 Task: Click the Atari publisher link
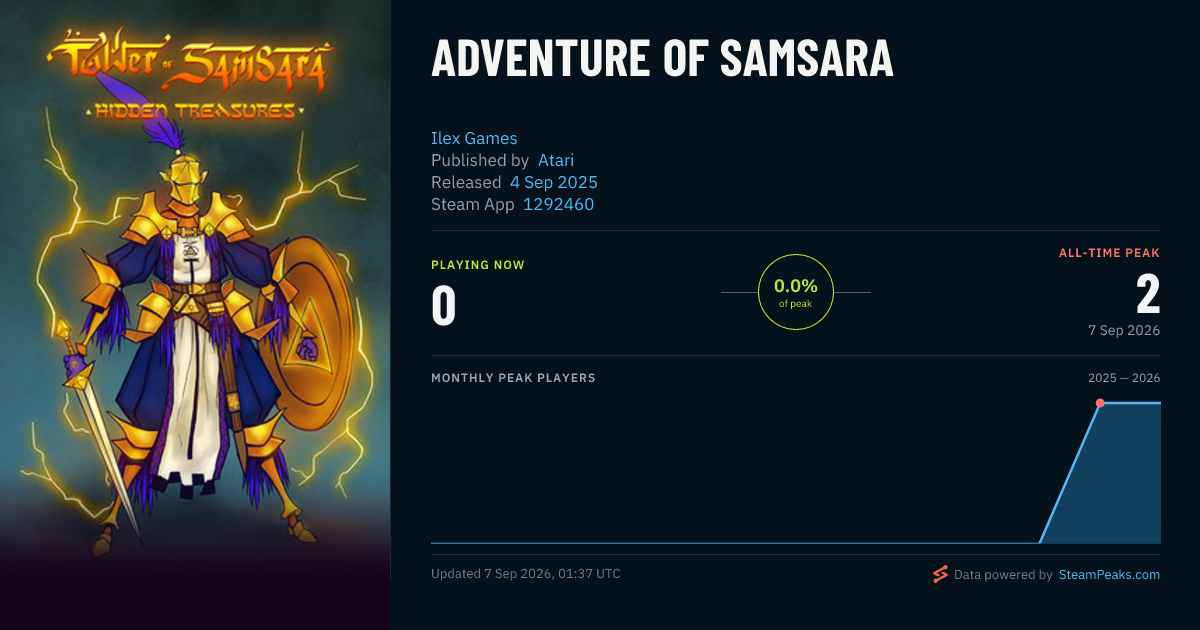click(x=556, y=160)
